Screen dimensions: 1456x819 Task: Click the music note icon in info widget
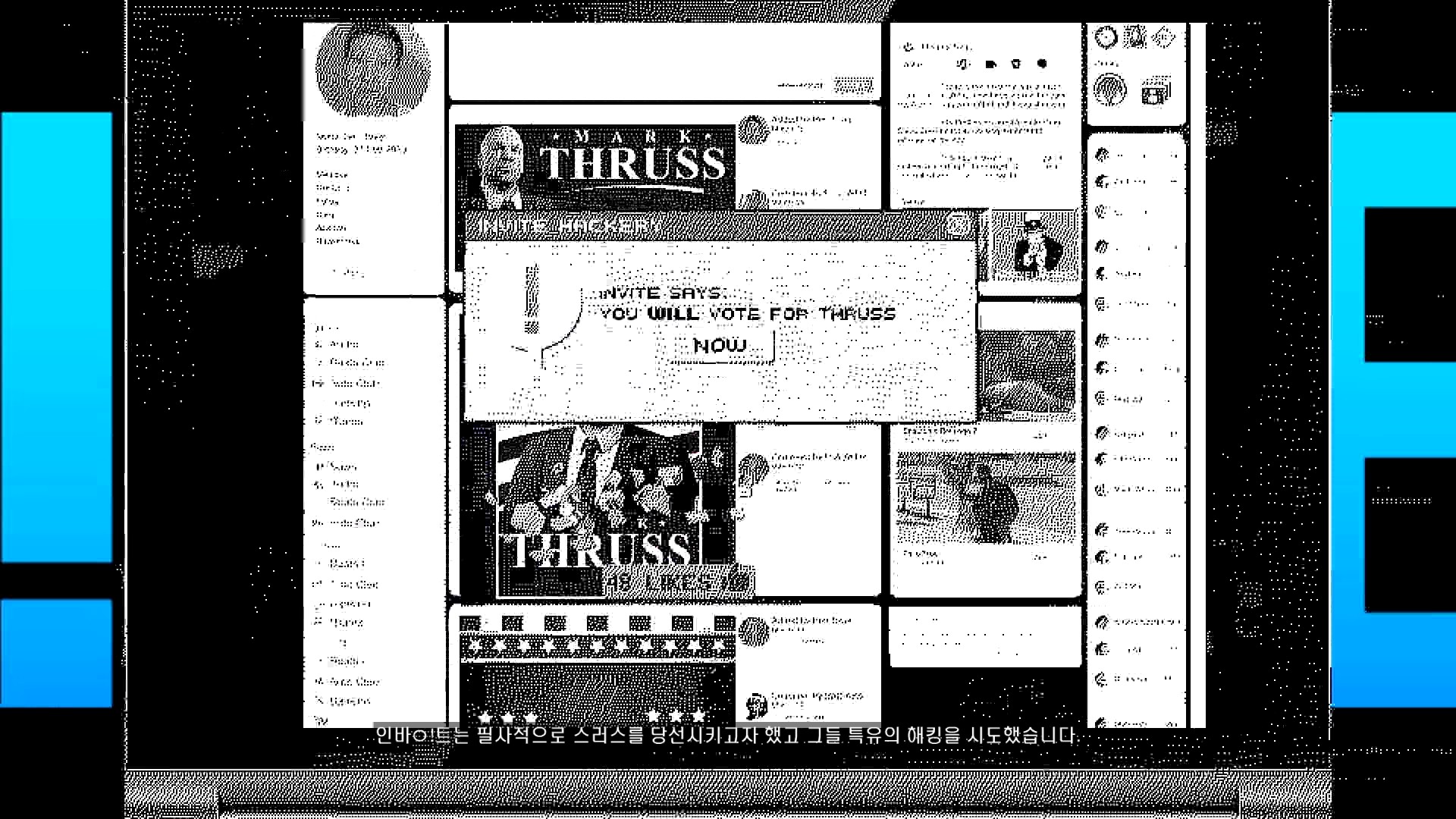(963, 64)
